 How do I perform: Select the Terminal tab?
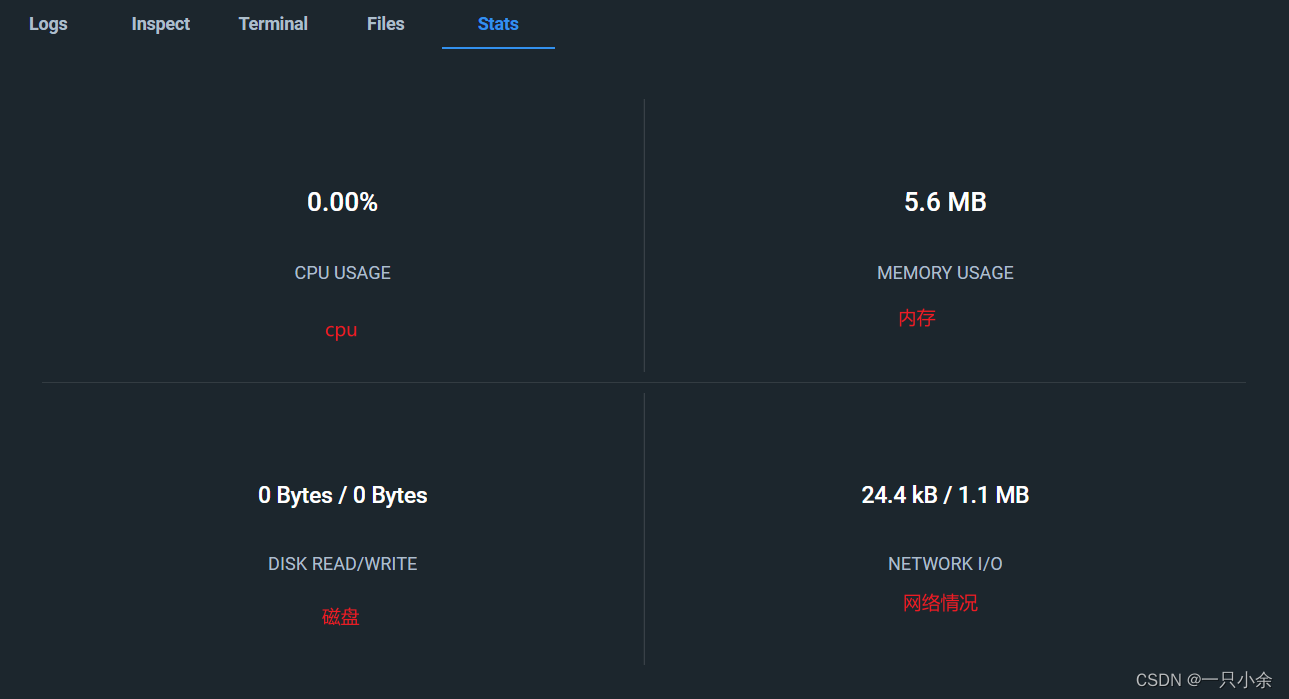pos(273,24)
